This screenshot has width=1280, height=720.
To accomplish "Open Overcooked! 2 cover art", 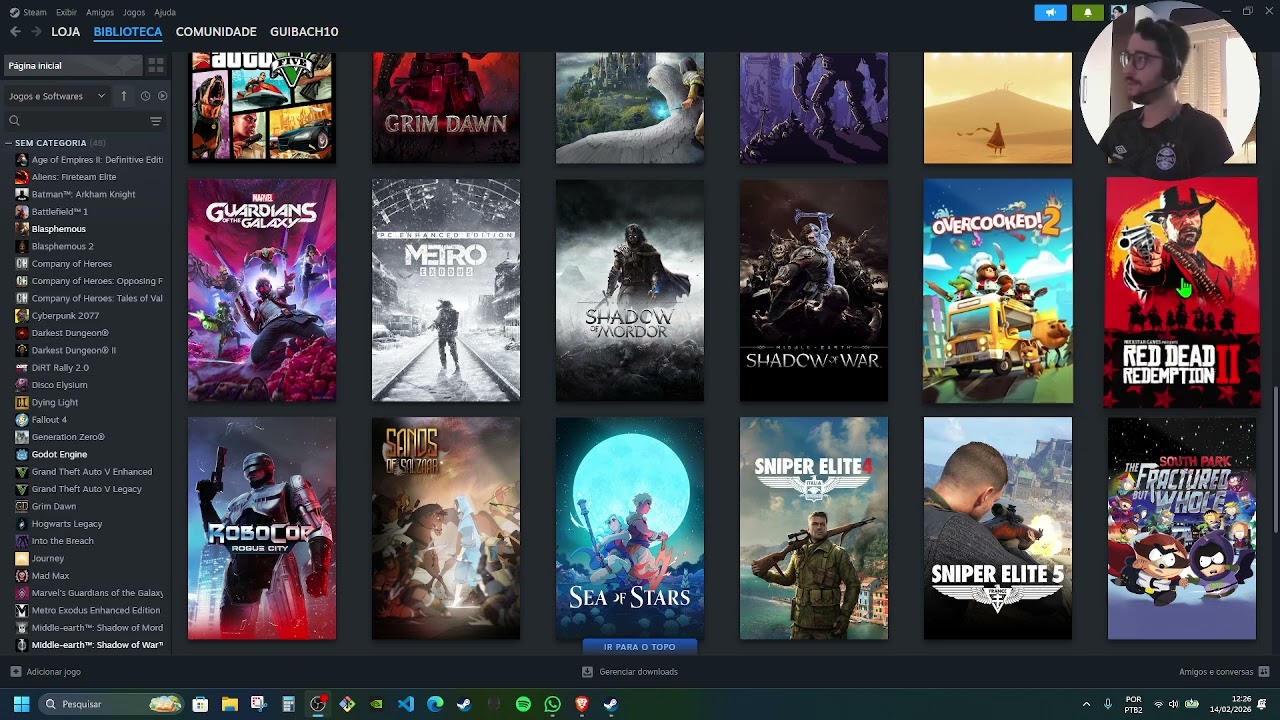I will [998, 290].
